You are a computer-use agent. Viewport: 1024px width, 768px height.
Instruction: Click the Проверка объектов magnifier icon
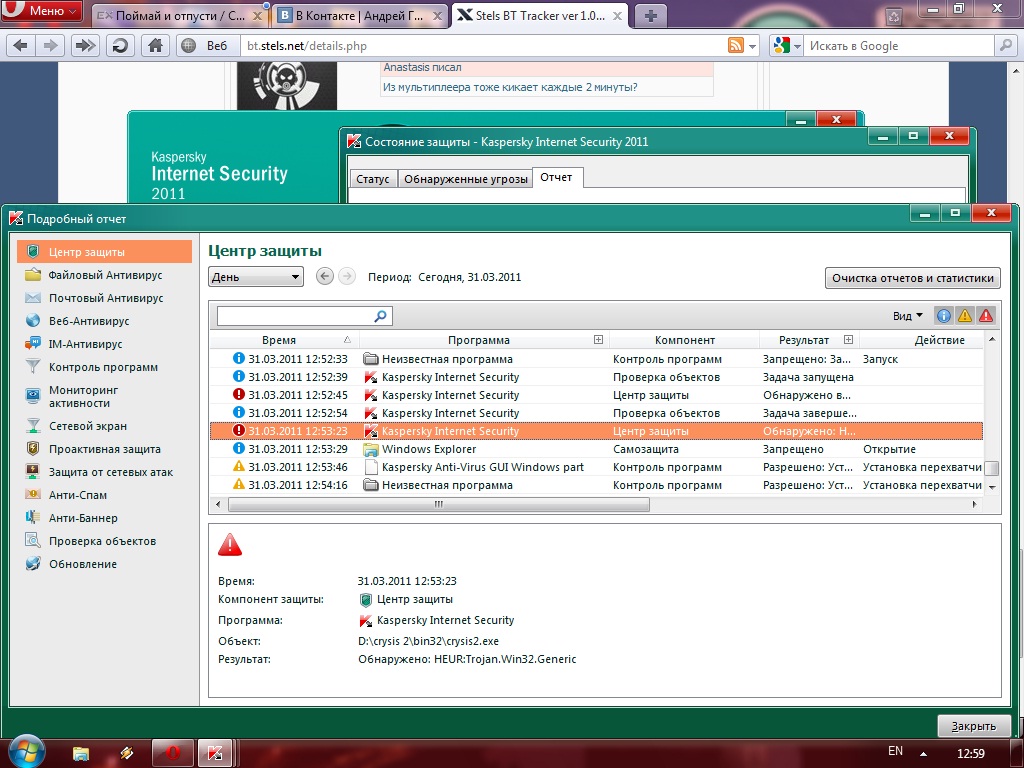pyautogui.click(x=33, y=541)
